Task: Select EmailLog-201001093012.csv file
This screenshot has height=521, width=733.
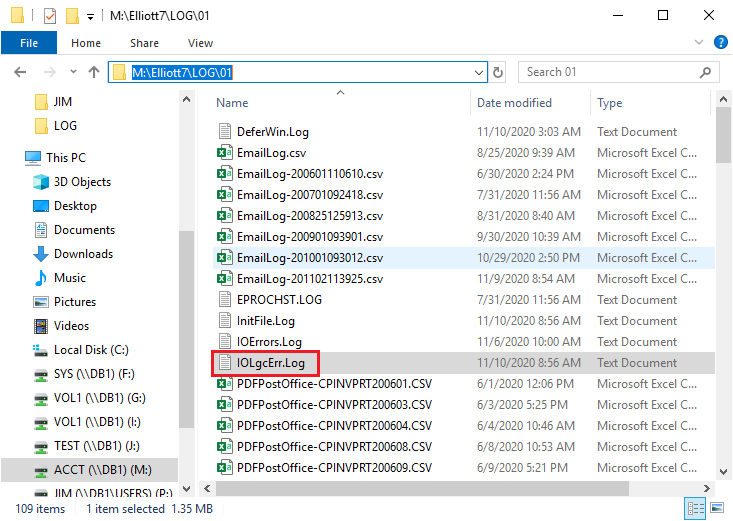Action: pos(310,258)
